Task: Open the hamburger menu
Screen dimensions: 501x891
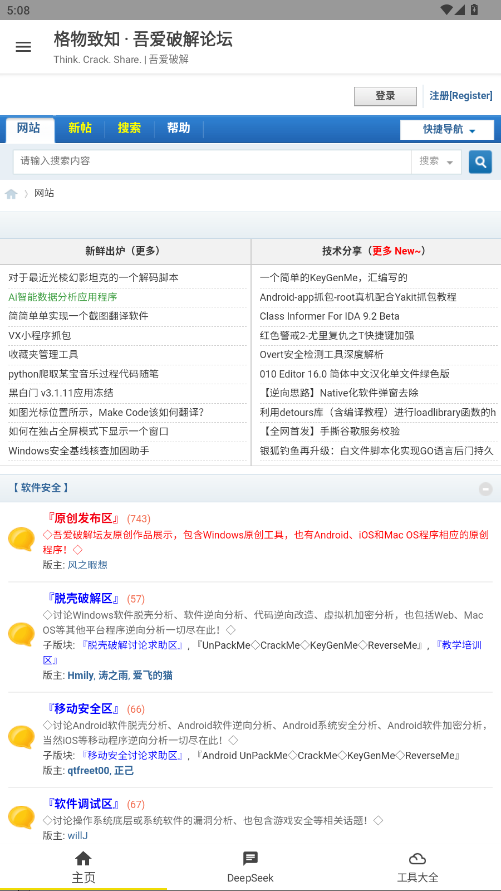Action: point(23,47)
